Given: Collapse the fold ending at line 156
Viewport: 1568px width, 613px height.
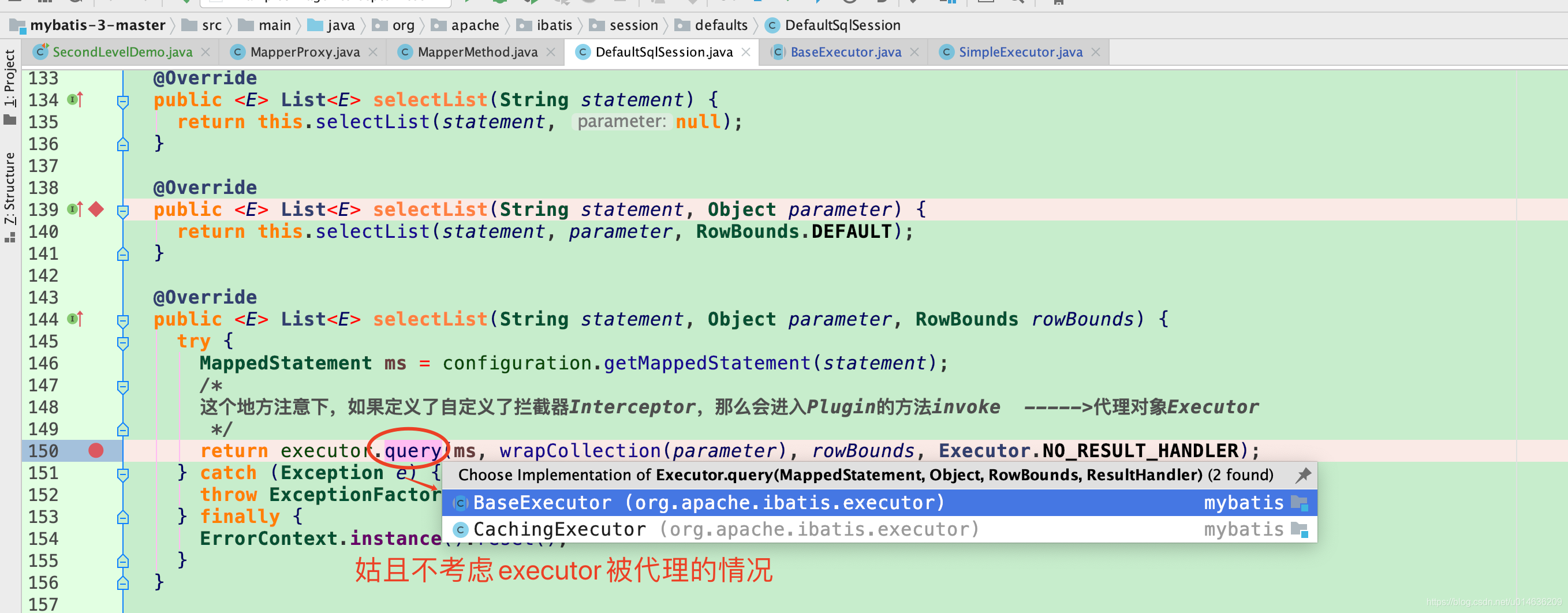Looking at the screenshot, I should coord(123,583).
